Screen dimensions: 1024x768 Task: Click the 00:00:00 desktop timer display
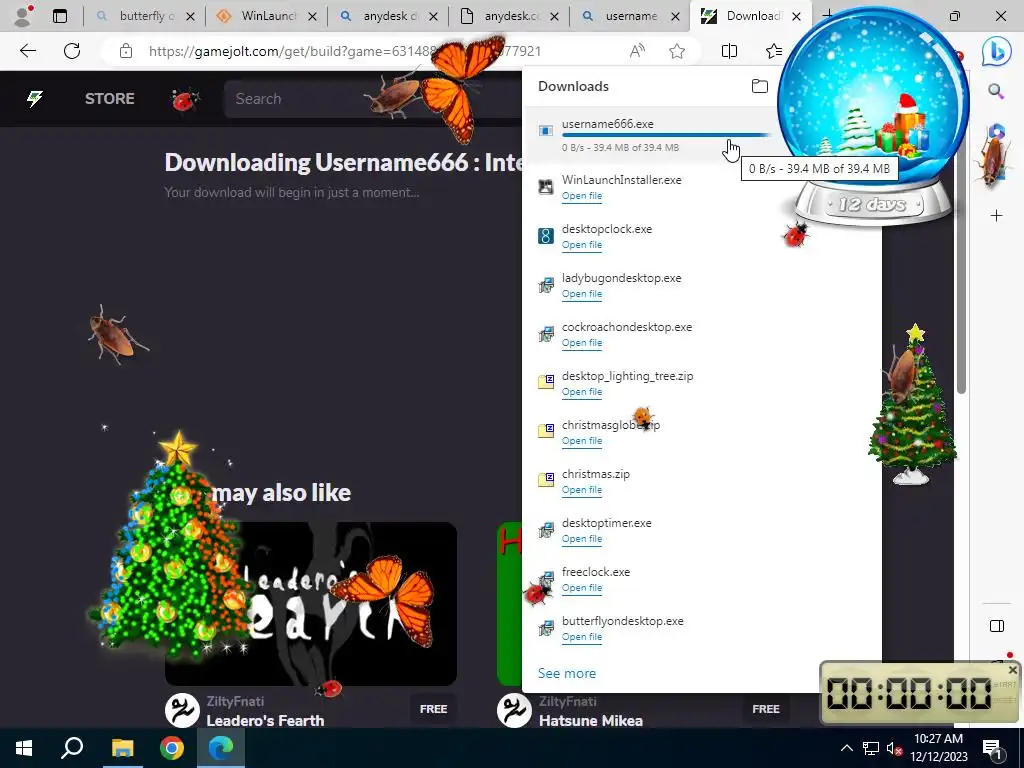point(908,693)
